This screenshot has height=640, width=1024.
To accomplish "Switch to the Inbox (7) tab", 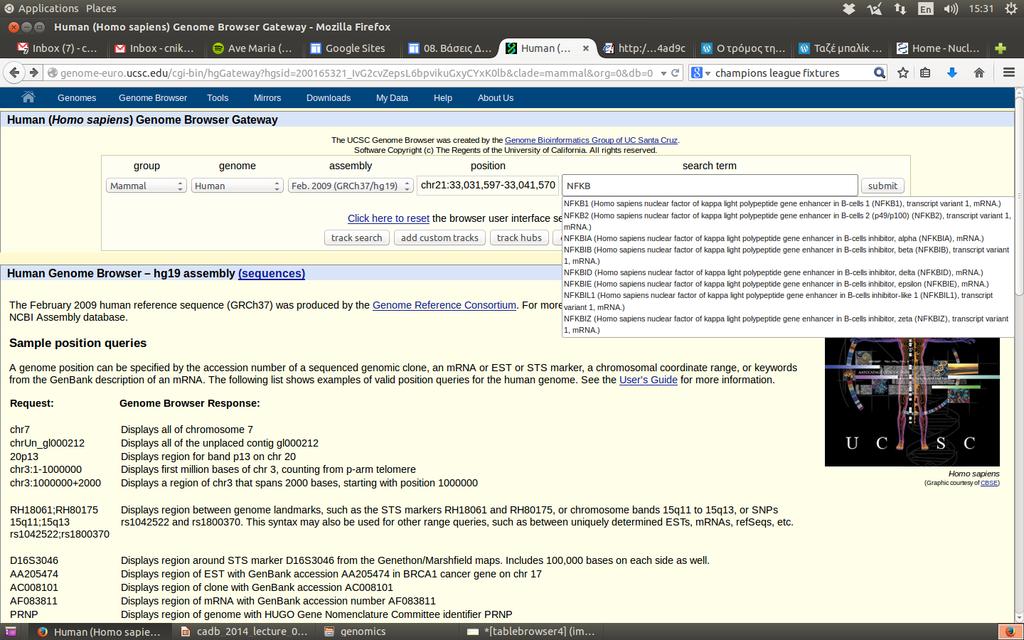I will click(57, 48).
